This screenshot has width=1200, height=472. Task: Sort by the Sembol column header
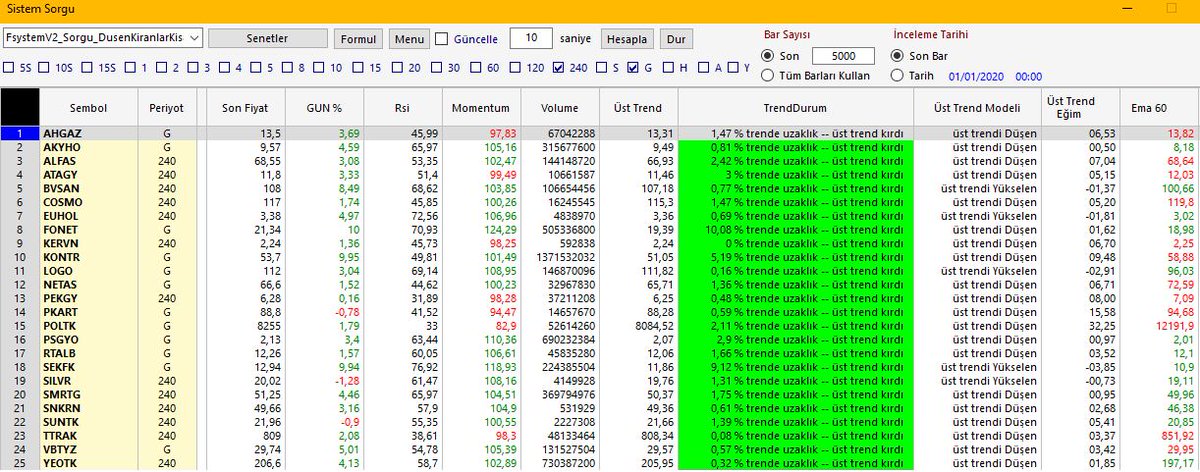point(88,107)
